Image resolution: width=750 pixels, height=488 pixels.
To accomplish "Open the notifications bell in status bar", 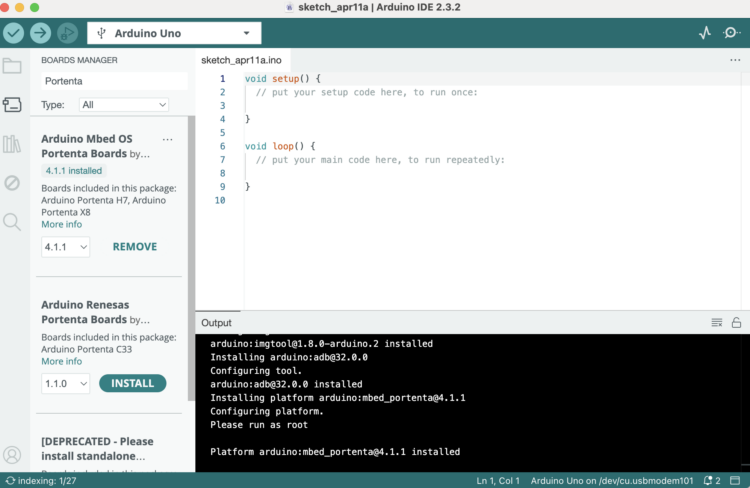I will point(712,480).
